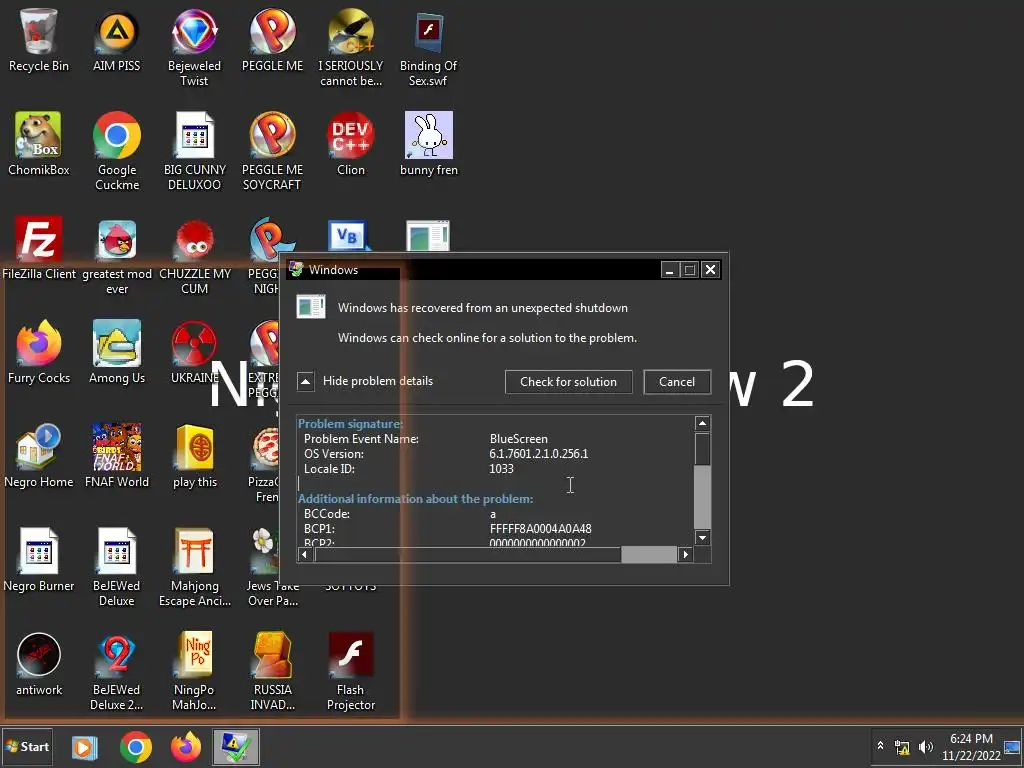This screenshot has width=1024, height=768.
Task: Open the network tray icon
Action: click(x=902, y=748)
